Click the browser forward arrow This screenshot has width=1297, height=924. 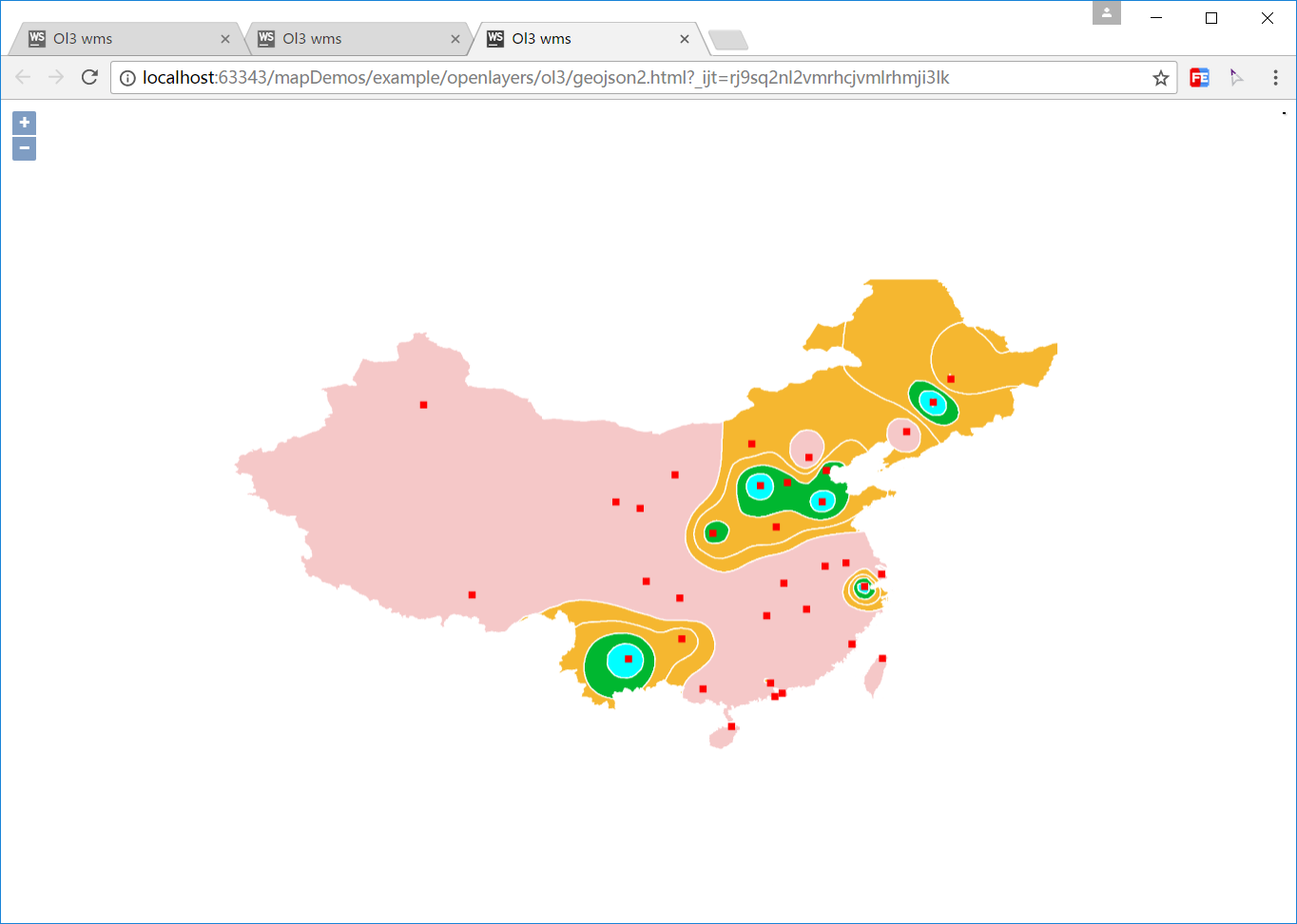[55, 77]
